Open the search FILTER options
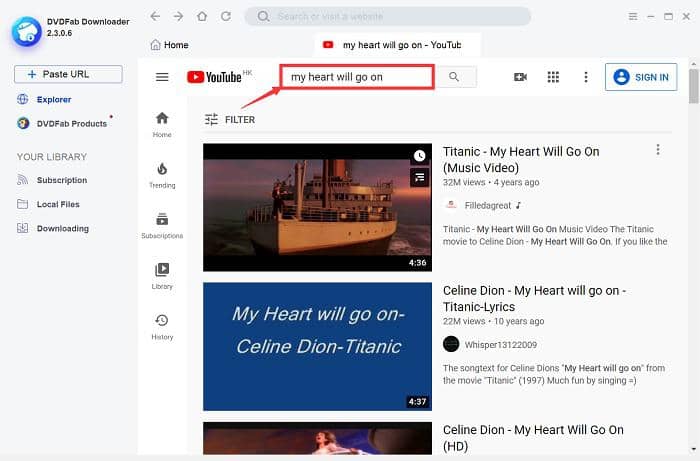The image size is (700, 461). pos(230,120)
